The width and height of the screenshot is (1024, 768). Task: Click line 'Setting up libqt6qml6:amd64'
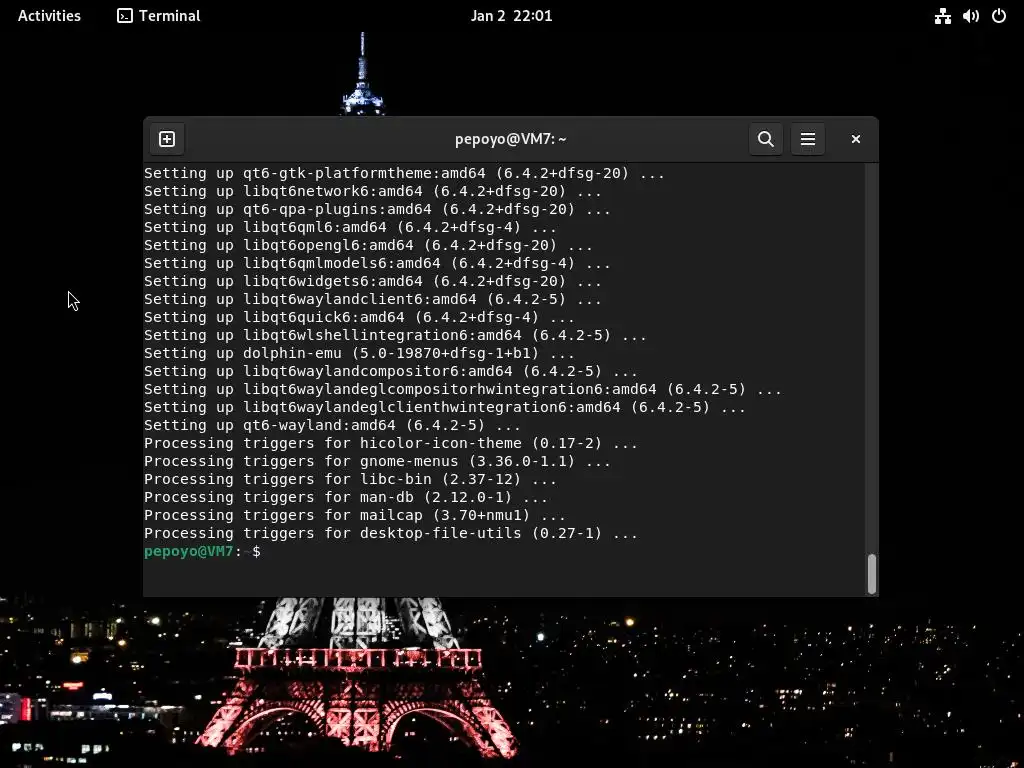[350, 227]
